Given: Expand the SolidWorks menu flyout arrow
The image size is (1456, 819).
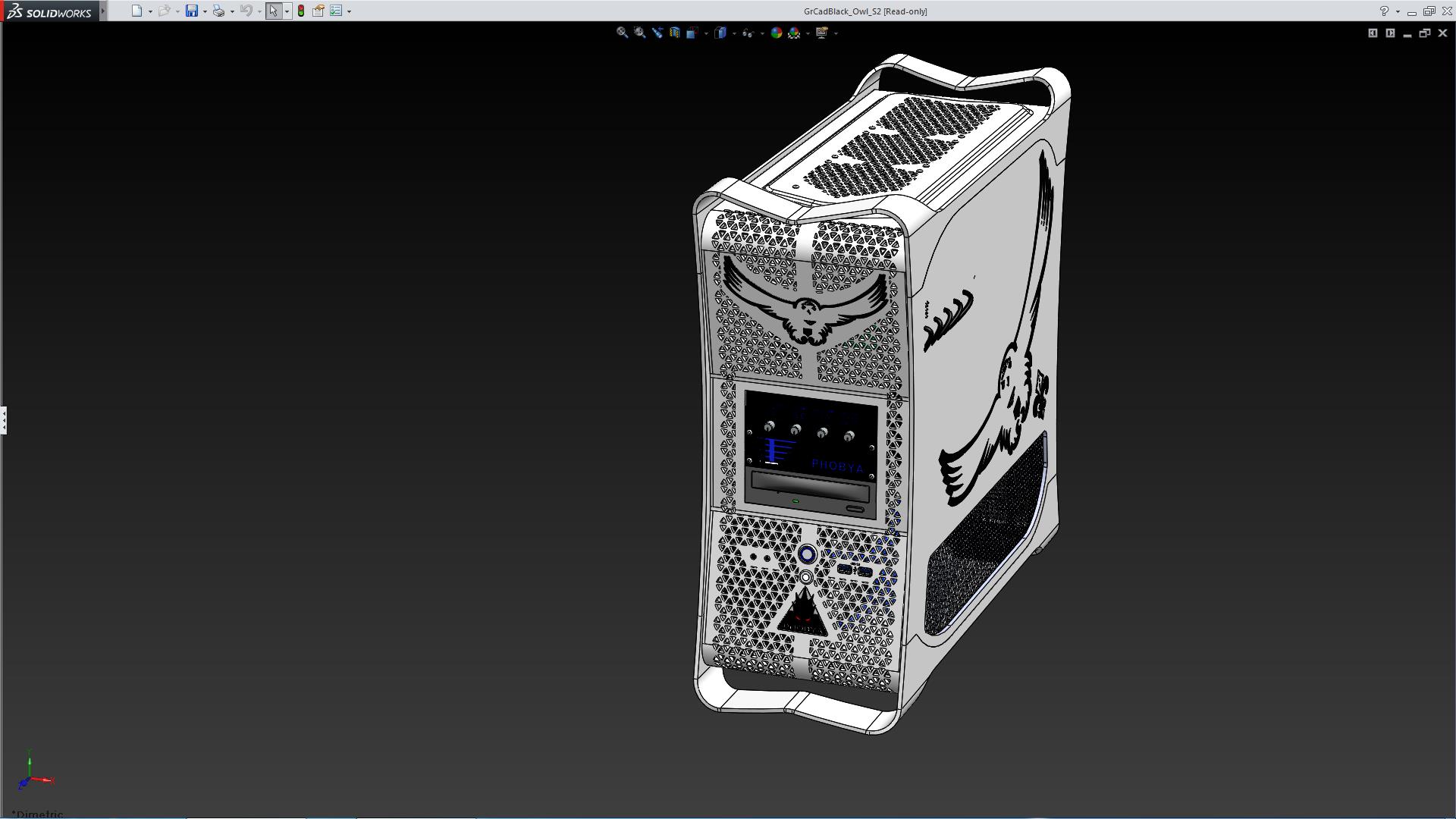Looking at the screenshot, I should (103, 11).
